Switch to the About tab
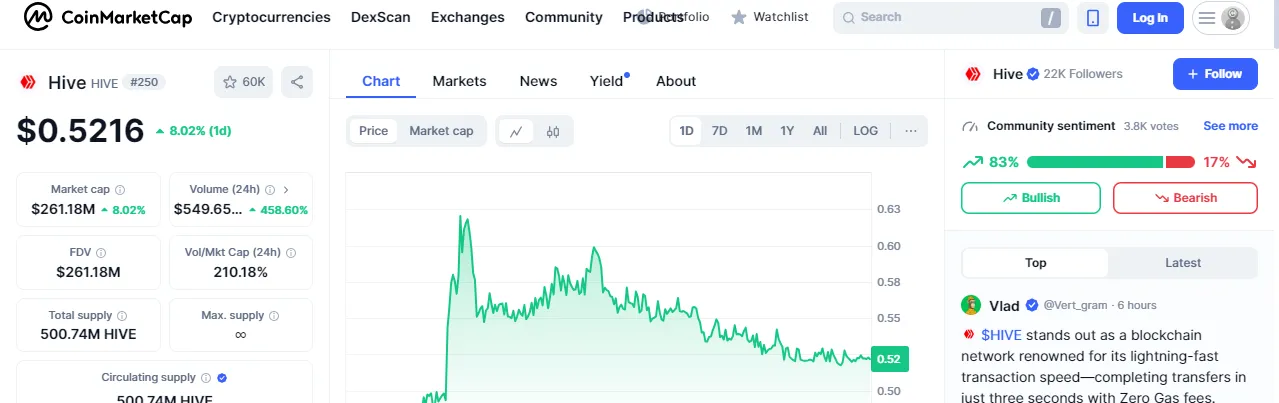 pyautogui.click(x=676, y=81)
